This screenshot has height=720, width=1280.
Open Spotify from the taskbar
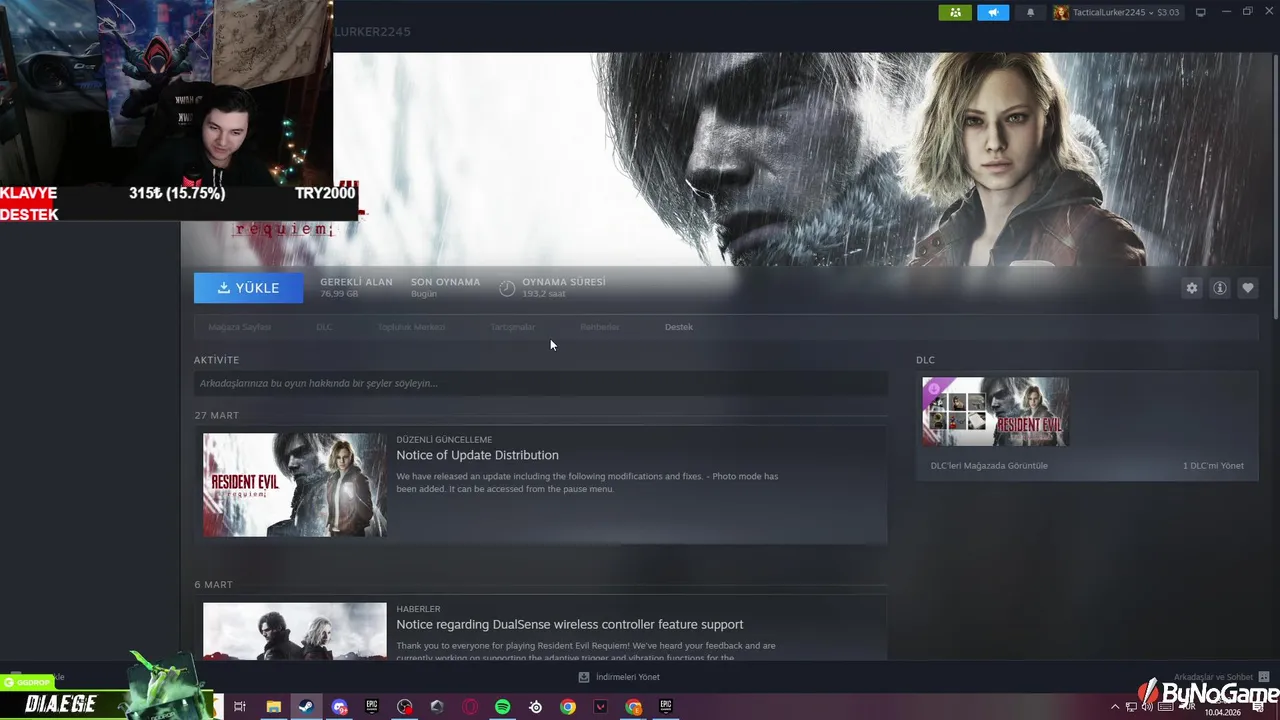[503, 707]
